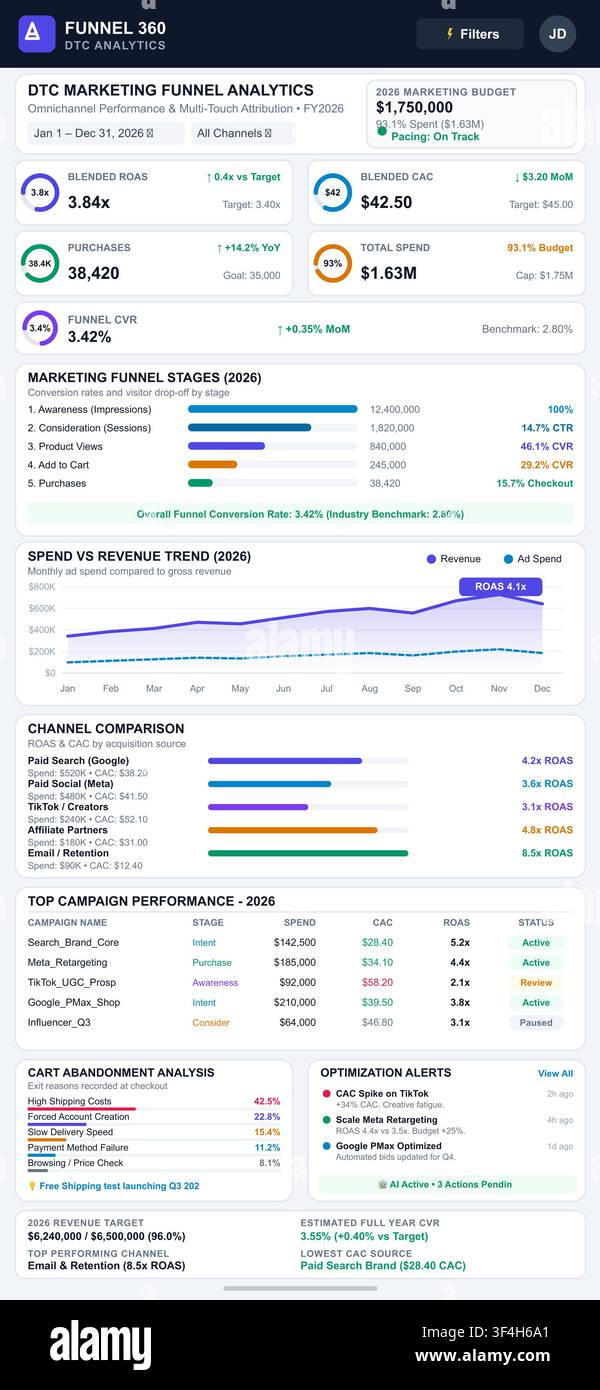Viewport: 600px width, 1390px height.
Task: Open the JD user avatar
Action: [x=557, y=34]
